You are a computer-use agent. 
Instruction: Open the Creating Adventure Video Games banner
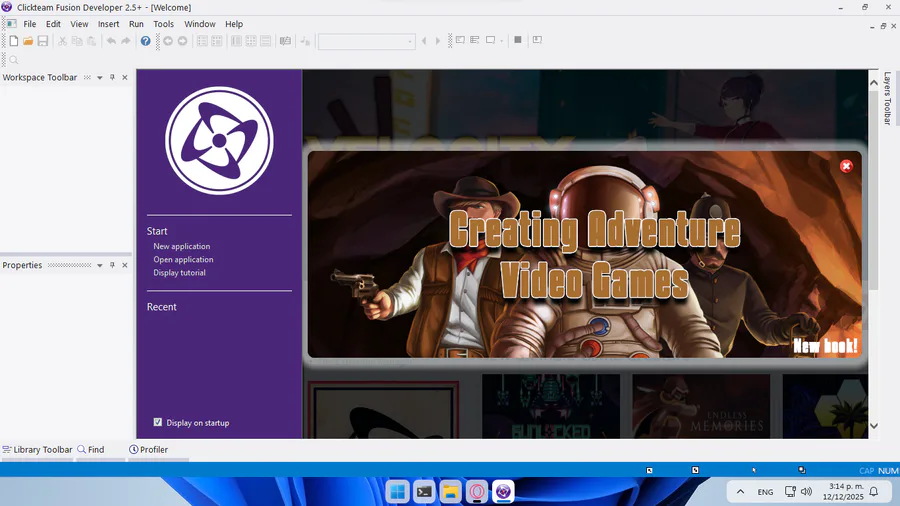[584, 255]
